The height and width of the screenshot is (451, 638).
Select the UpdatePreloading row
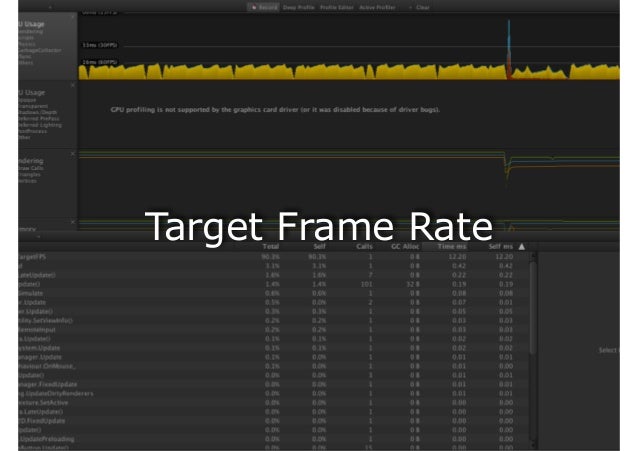(273, 439)
